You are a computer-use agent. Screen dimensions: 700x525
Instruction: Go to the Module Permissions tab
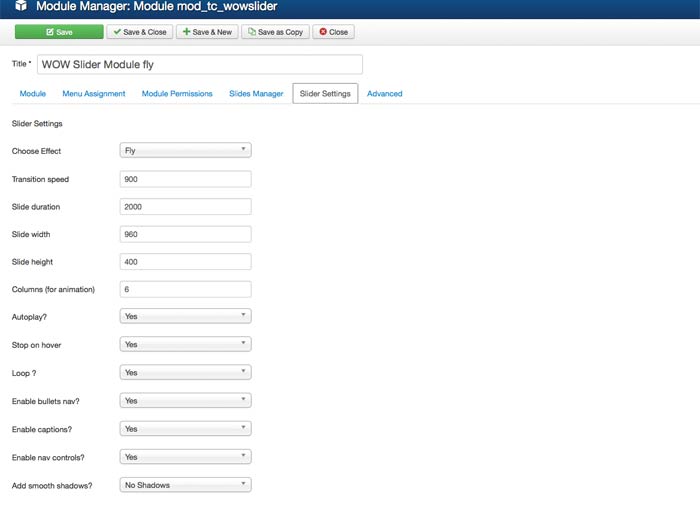[177, 94]
